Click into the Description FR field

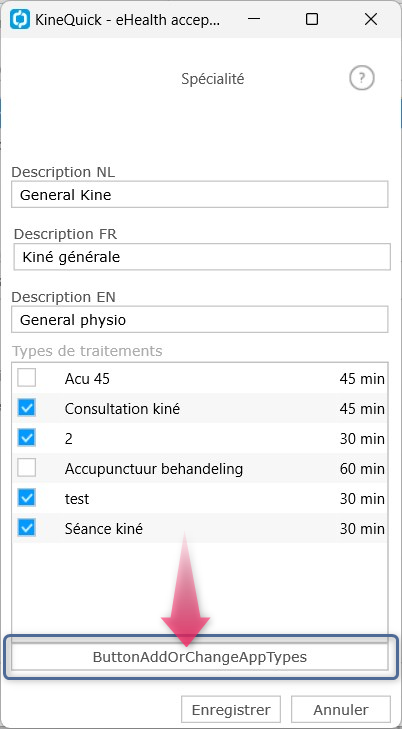tap(202, 257)
